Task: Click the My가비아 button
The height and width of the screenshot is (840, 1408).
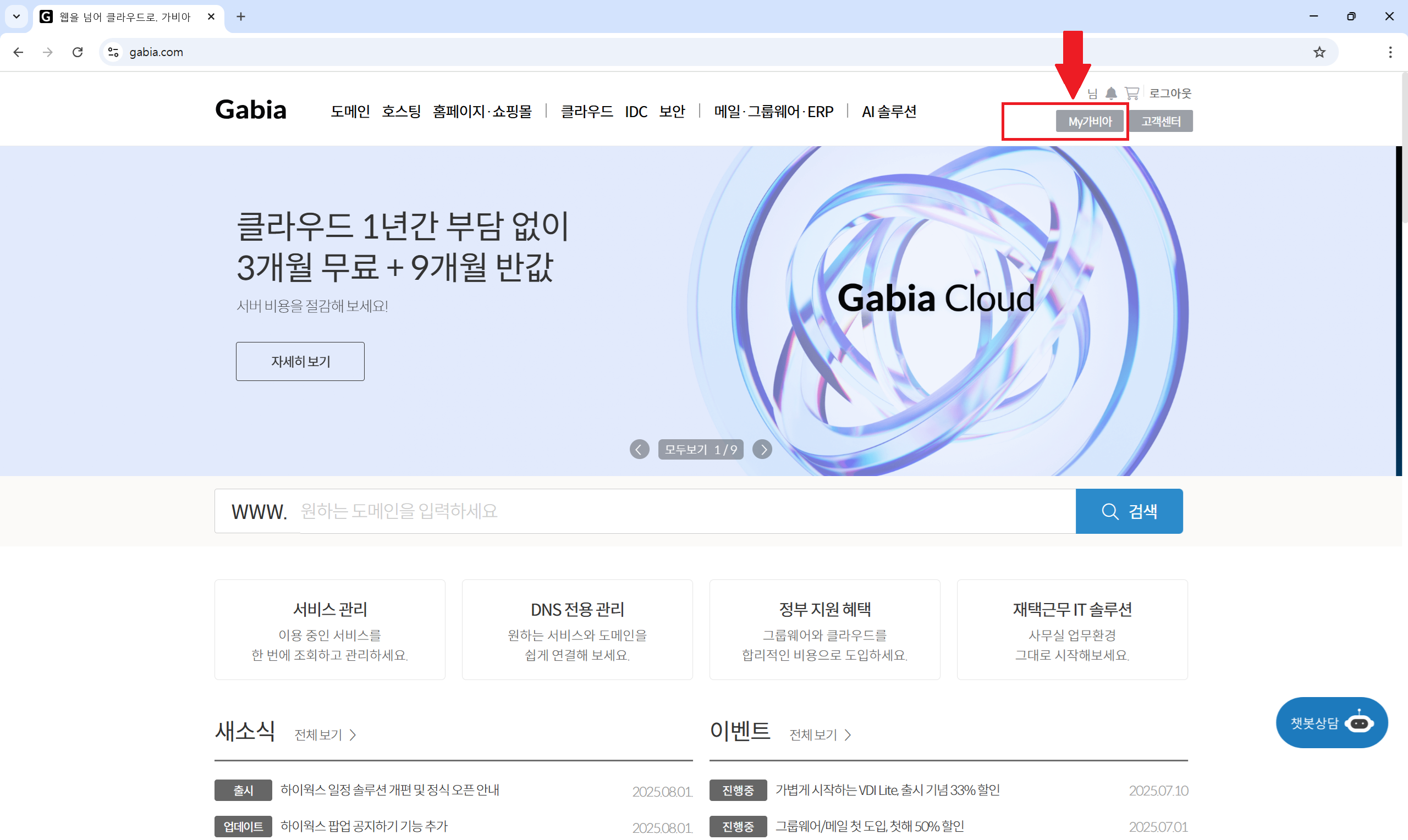Action: point(1089,121)
